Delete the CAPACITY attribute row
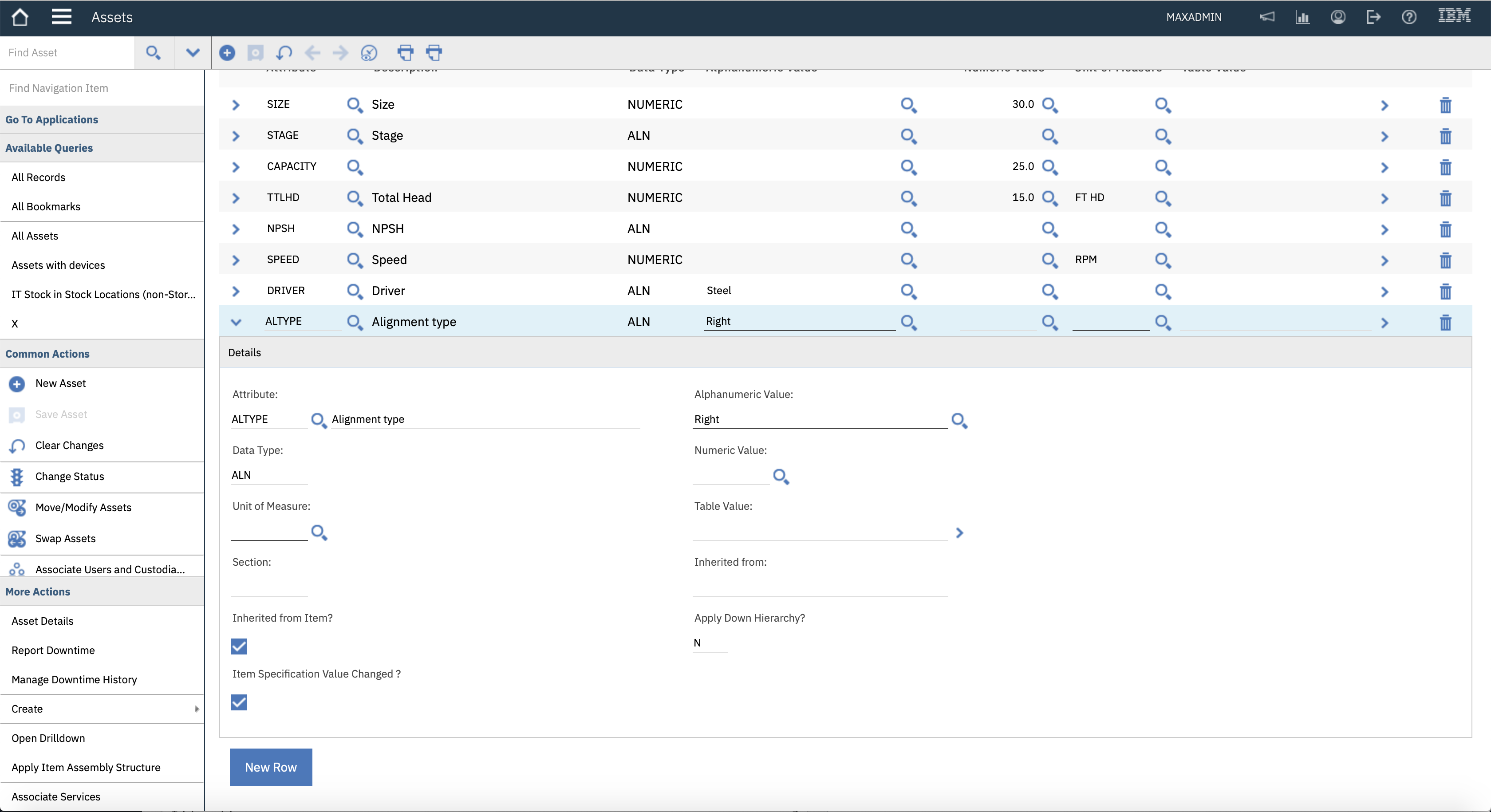The width and height of the screenshot is (1491, 812). pyautogui.click(x=1445, y=167)
